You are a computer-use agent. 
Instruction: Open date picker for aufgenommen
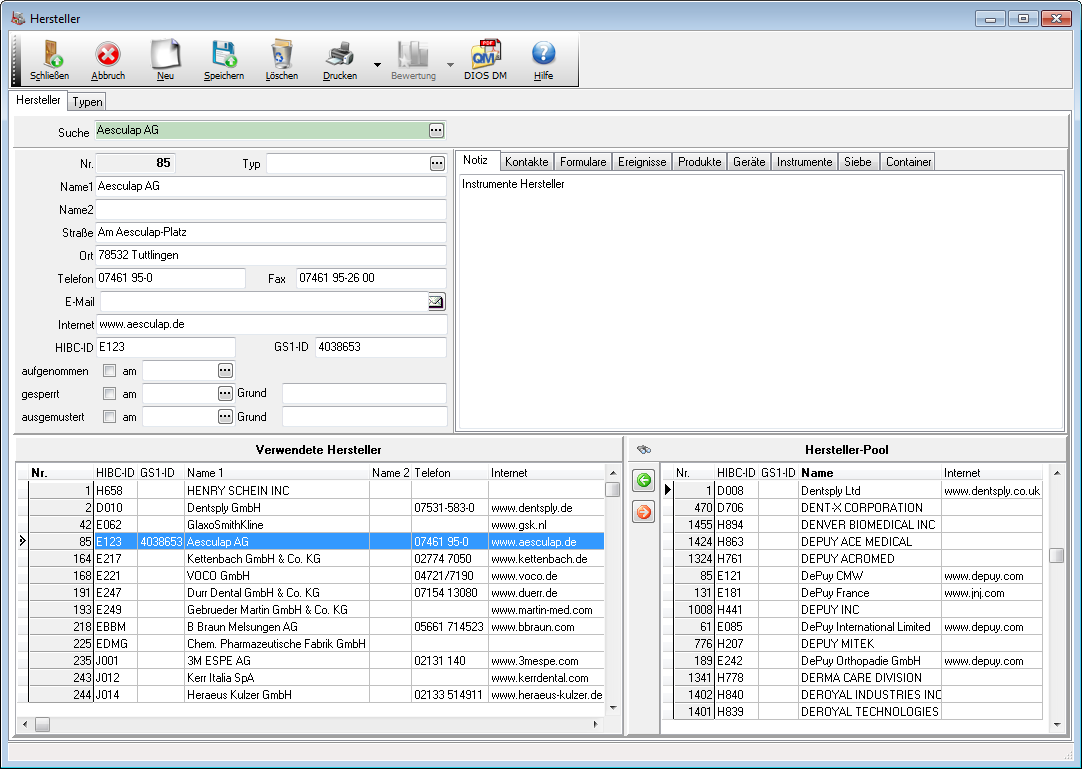pos(226,371)
